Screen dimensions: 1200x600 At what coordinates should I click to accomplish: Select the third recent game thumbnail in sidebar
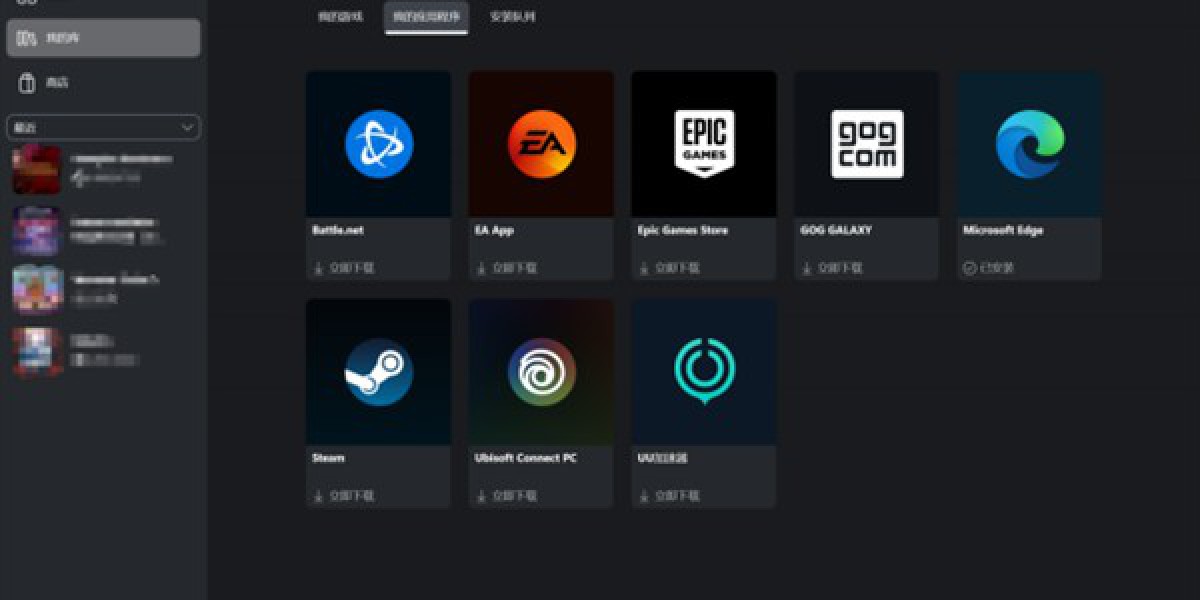click(x=37, y=290)
